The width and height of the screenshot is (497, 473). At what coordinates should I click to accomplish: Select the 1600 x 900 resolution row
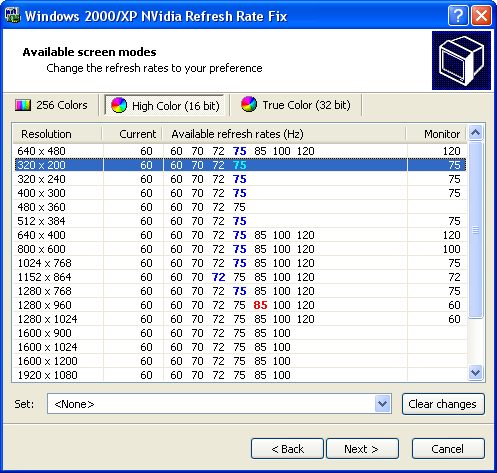tap(240, 333)
